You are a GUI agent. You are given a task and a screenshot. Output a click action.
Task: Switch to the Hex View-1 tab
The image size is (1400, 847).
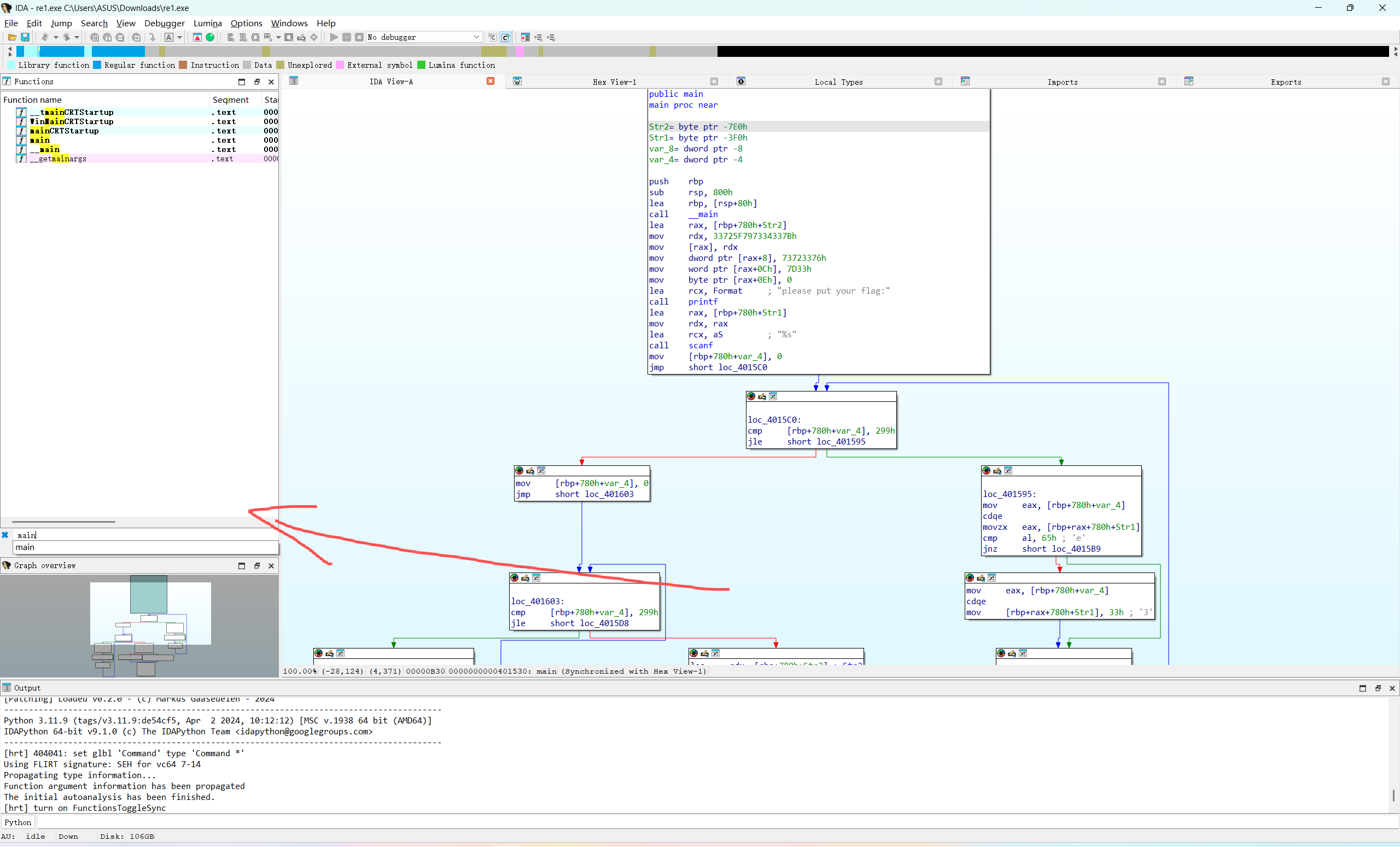click(x=614, y=82)
